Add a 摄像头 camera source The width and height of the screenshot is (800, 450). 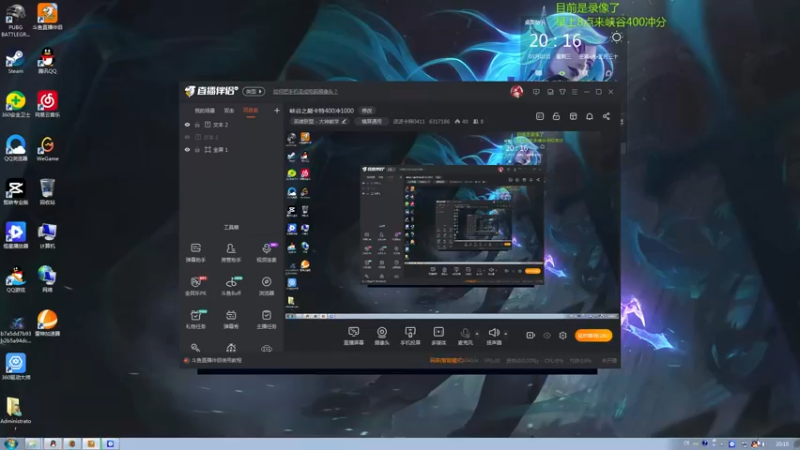point(382,336)
